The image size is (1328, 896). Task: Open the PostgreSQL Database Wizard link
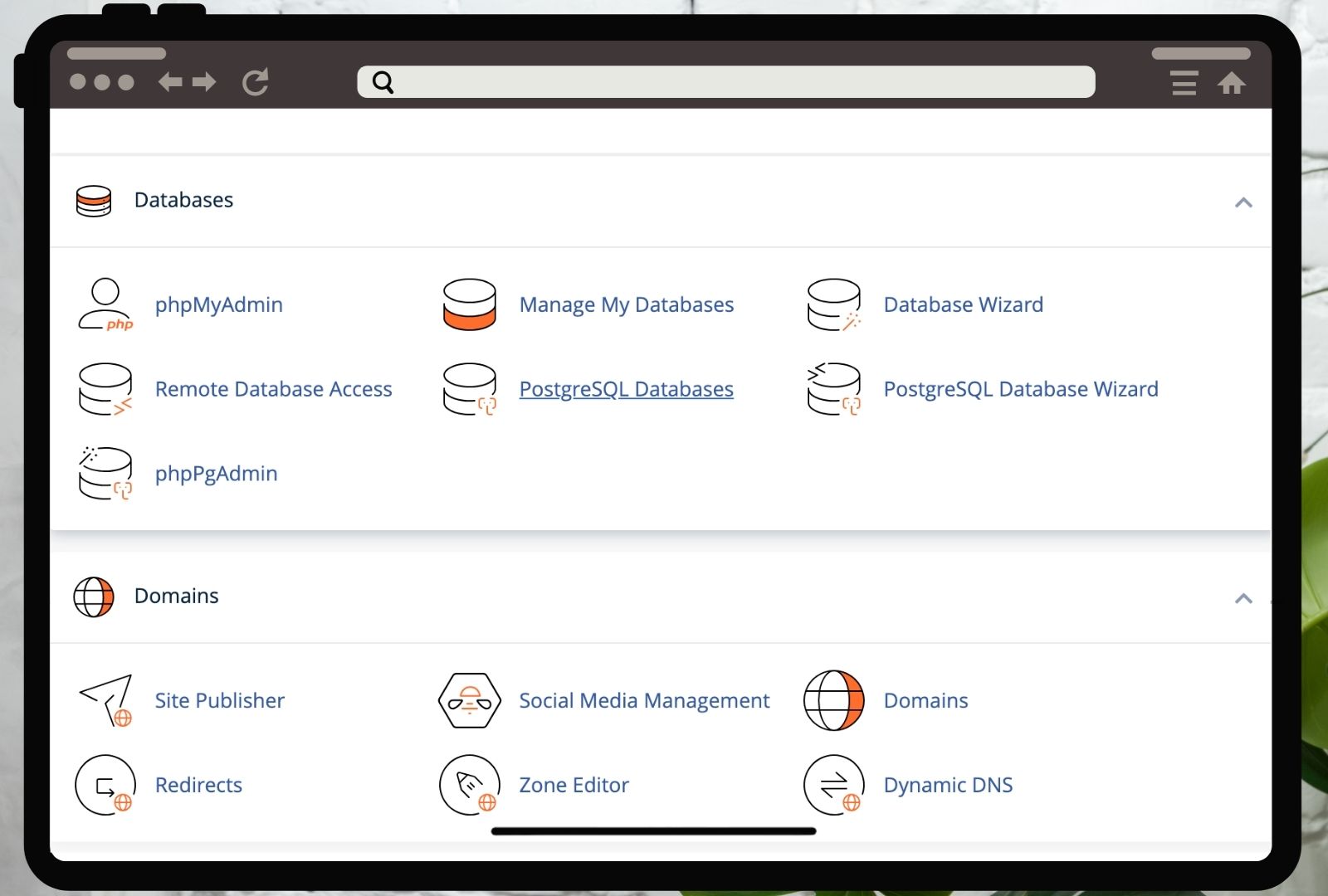(1021, 389)
